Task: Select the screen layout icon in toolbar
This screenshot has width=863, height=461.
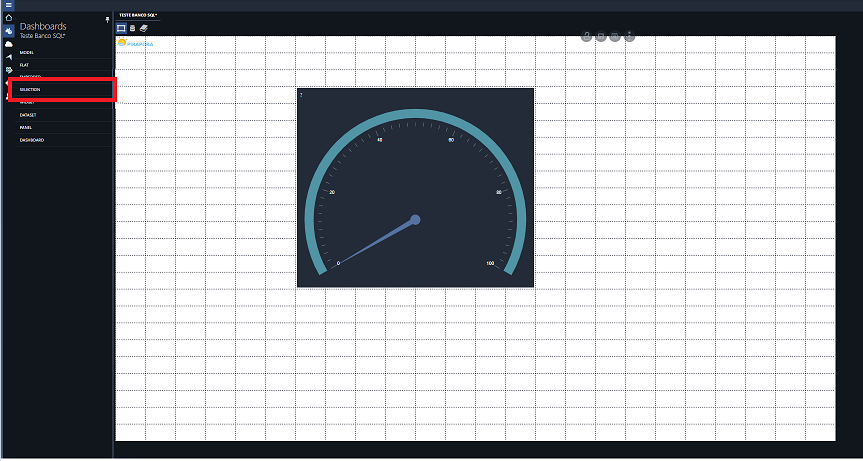Action: [121, 28]
